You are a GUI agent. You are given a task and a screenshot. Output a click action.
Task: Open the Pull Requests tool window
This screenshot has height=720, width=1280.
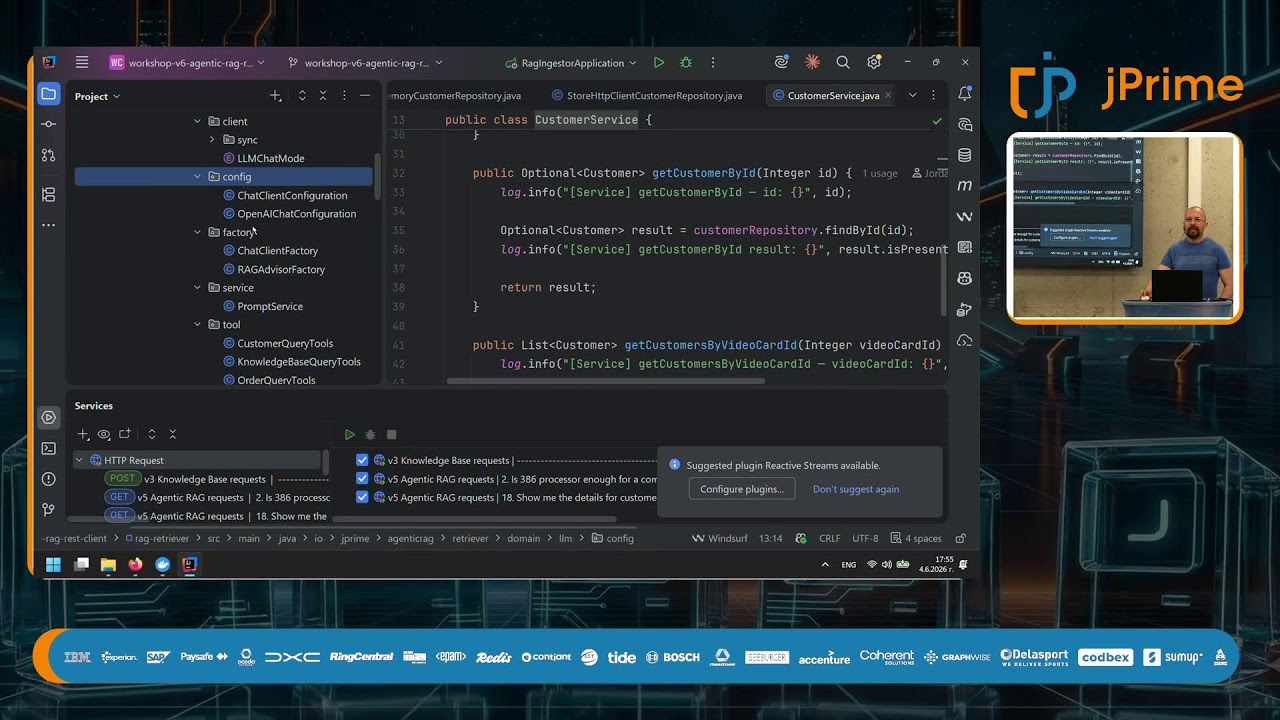[48, 155]
